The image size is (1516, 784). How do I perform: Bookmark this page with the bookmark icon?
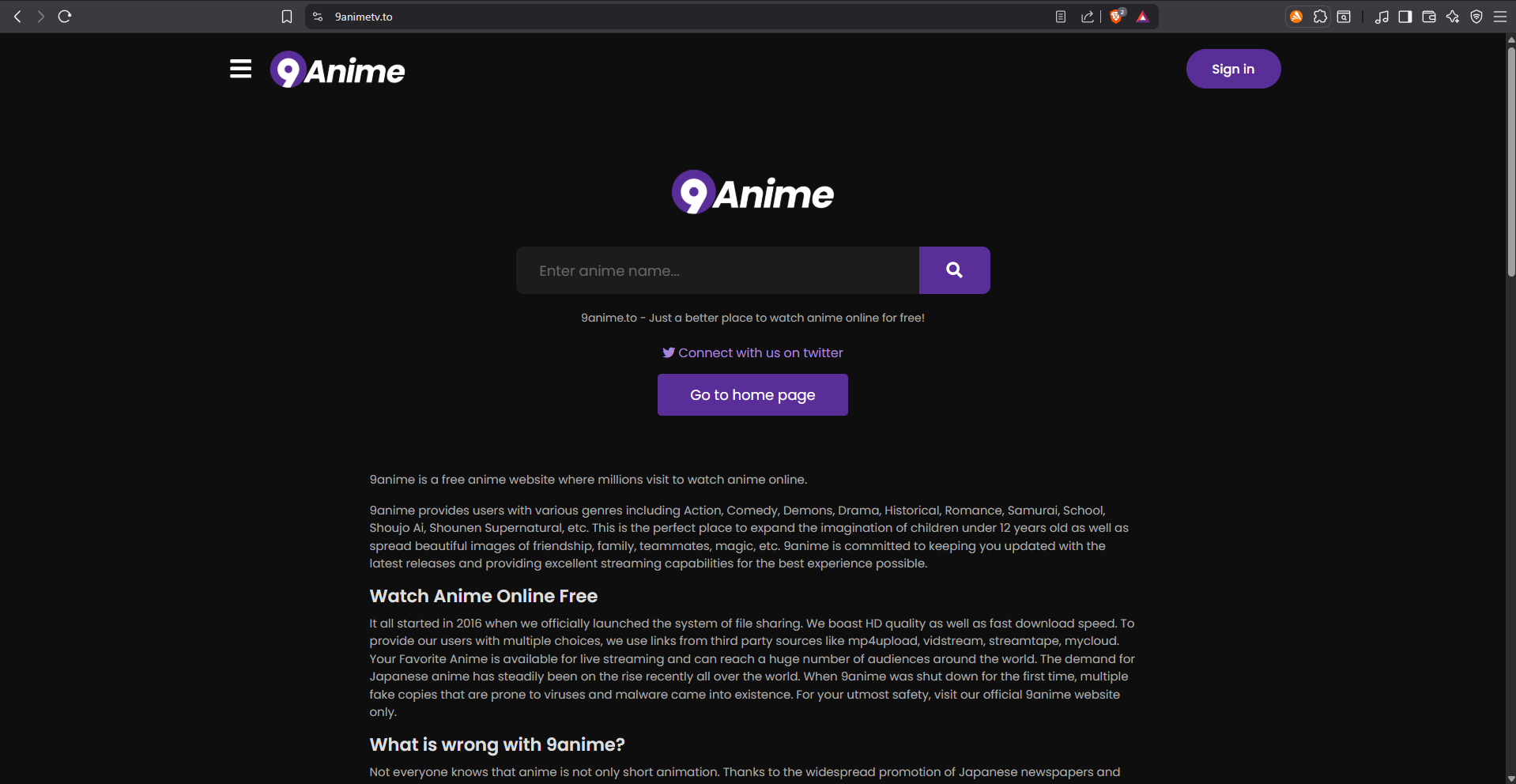click(x=287, y=17)
